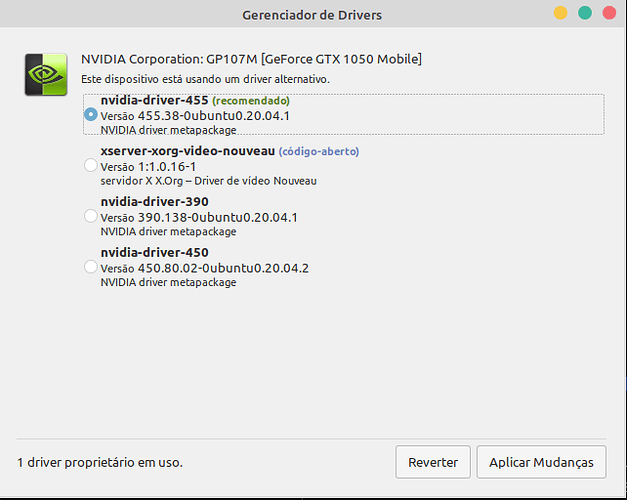
Task: Minimize the window with the yellow button
Action: pyautogui.click(x=561, y=14)
